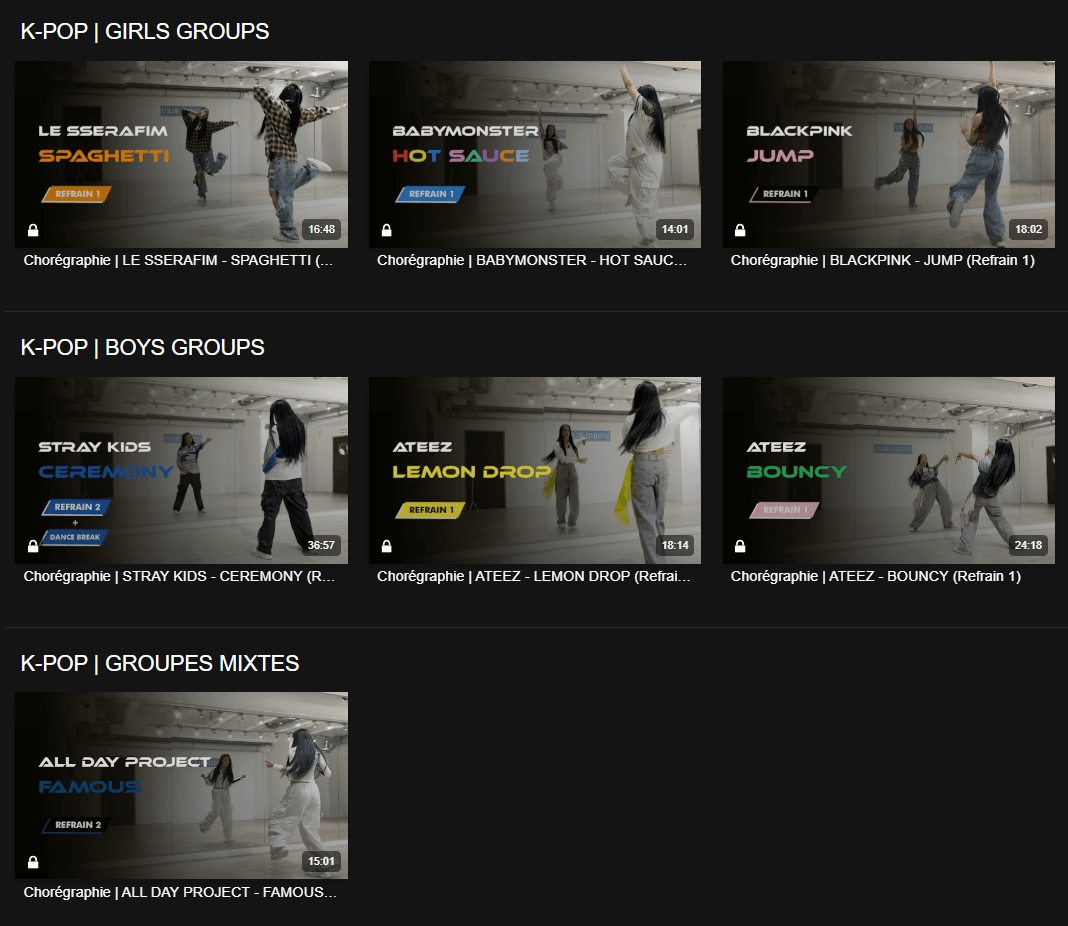Click lock icon on ATEEZ Lemon Drop thumbnail
Screen dimensions: 1068x926
tap(387, 547)
